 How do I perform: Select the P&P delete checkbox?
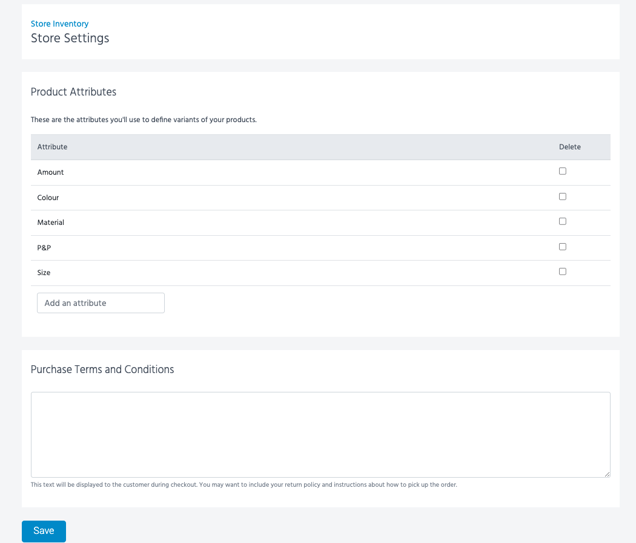pyautogui.click(x=562, y=247)
